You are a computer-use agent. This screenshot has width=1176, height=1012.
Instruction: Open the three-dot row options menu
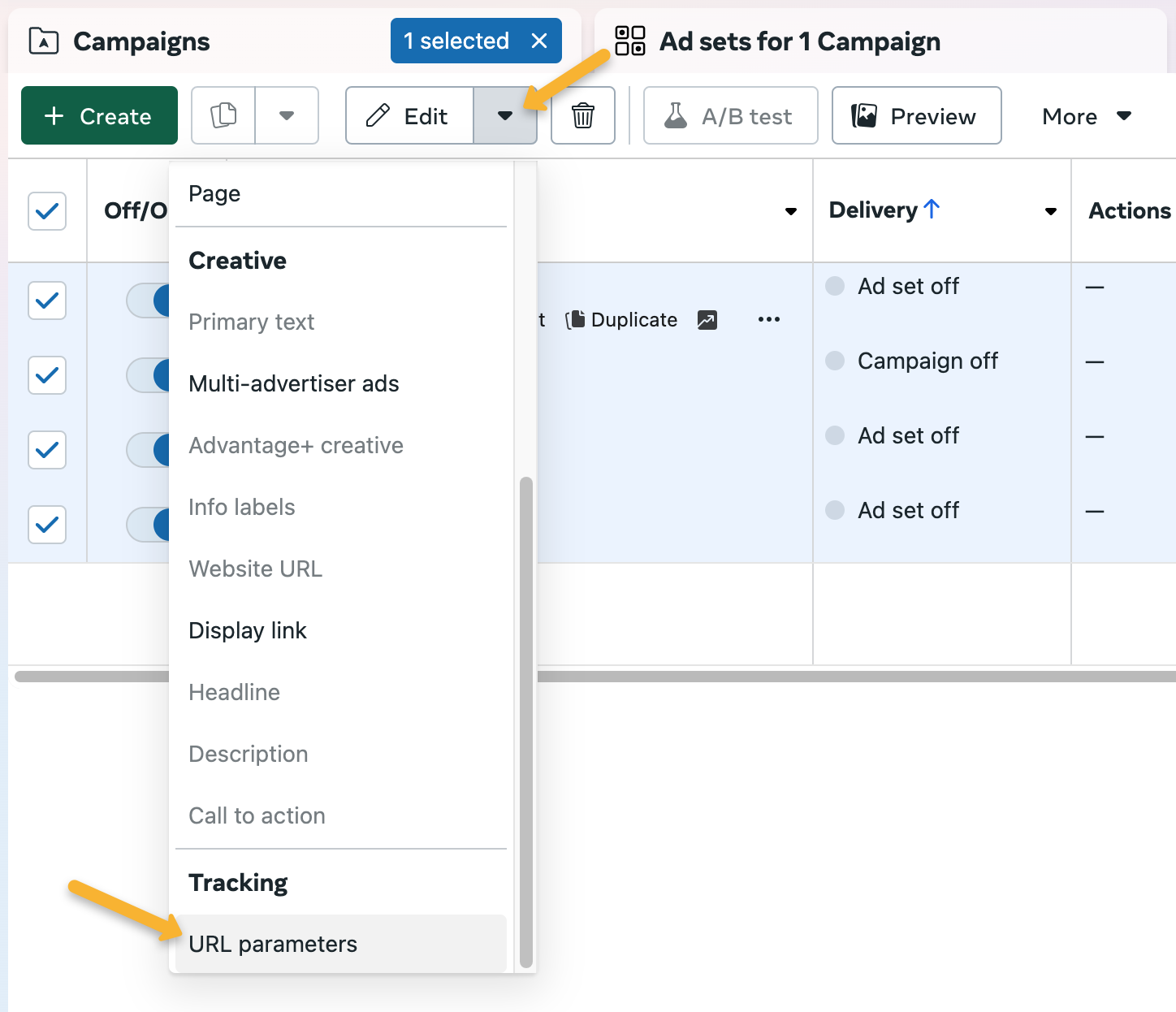click(768, 320)
